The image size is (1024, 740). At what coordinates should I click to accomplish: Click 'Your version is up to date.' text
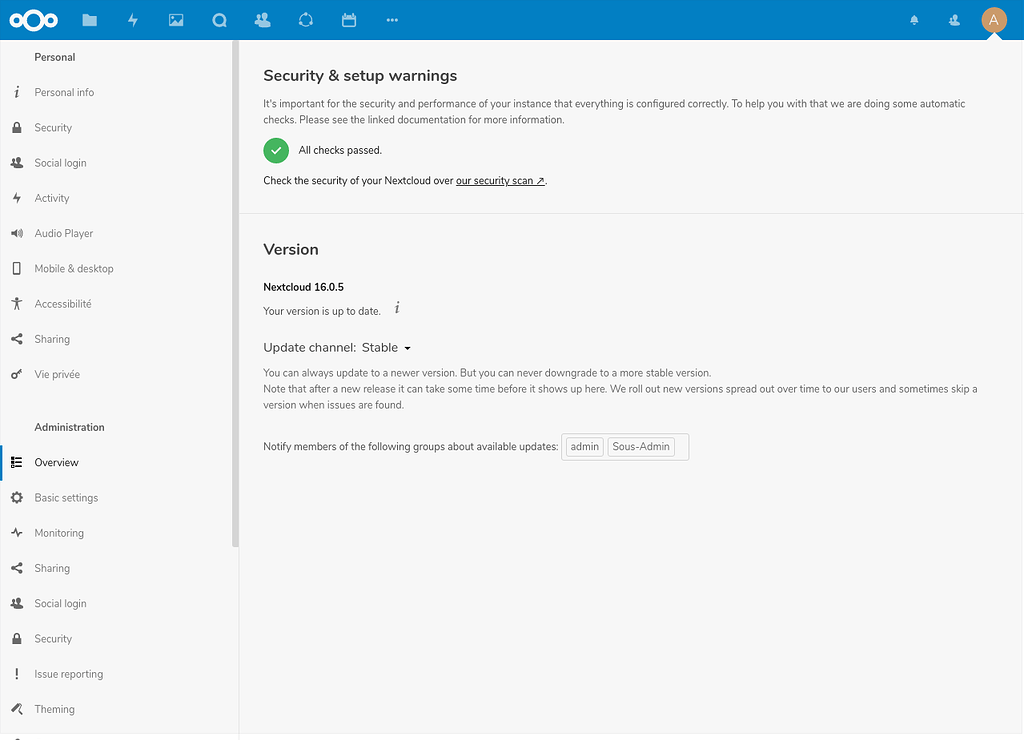pos(322,312)
